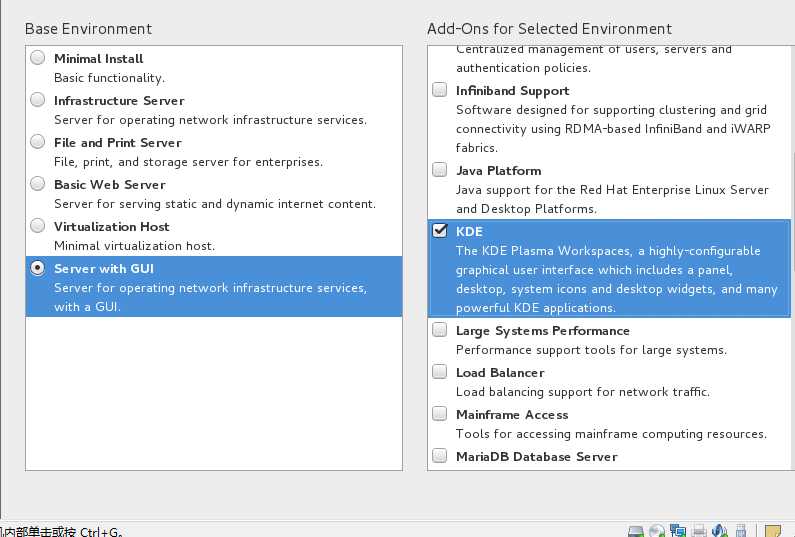Pick the Basic Web Server radio button

pos(38,184)
